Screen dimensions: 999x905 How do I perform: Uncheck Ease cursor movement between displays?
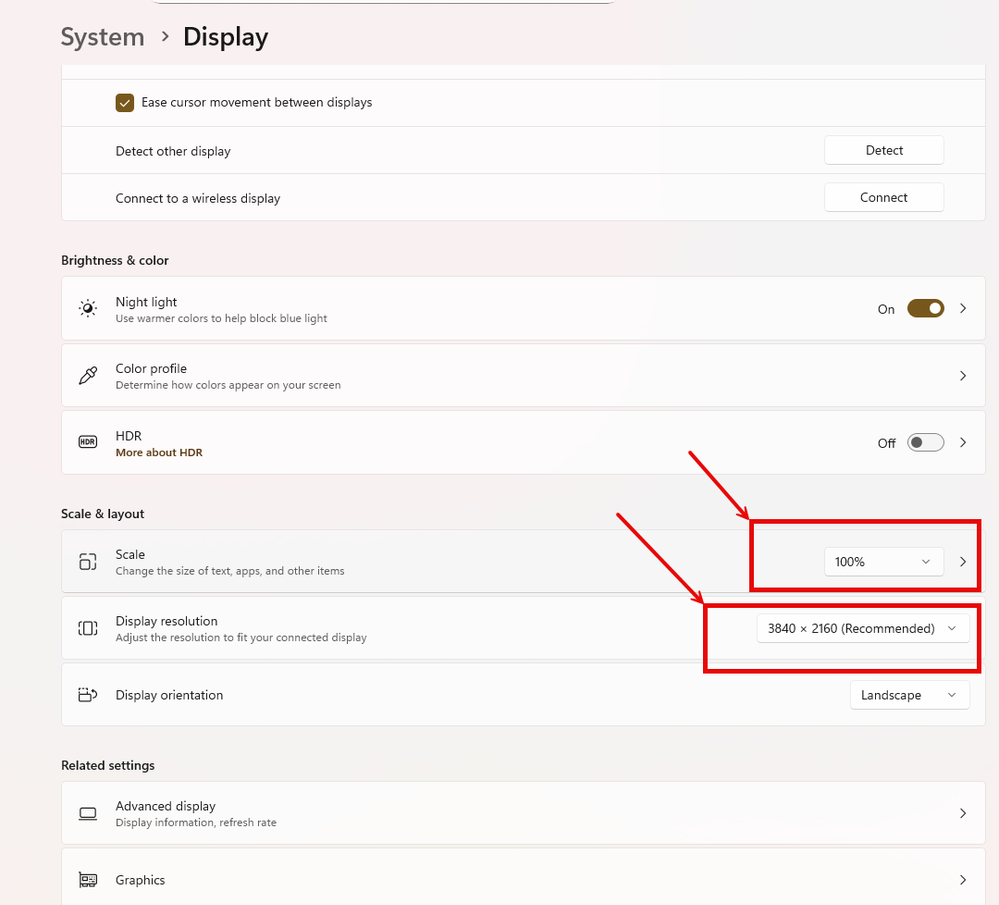click(x=125, y=102)
